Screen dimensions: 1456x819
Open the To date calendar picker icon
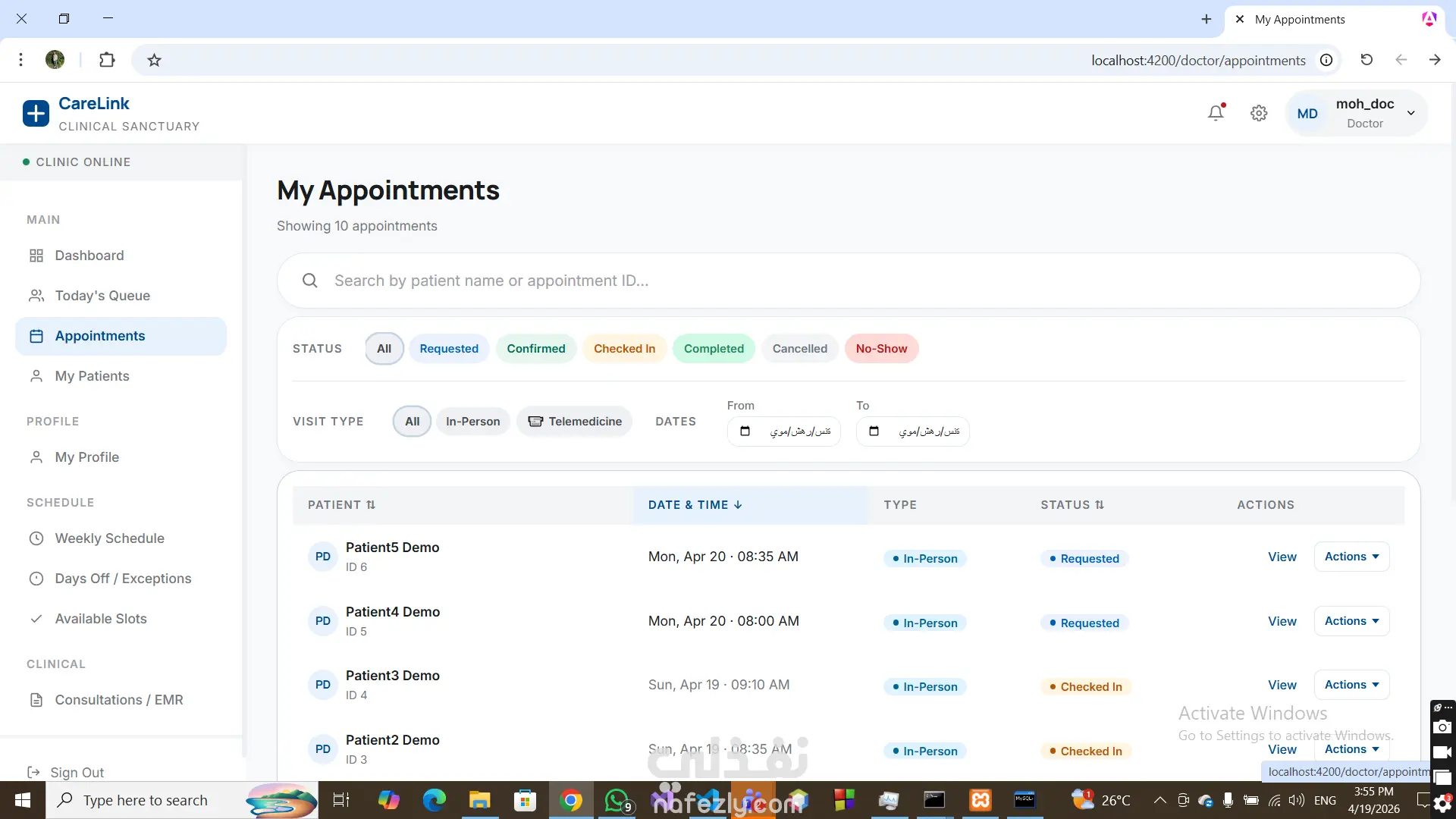pos(874,431)
